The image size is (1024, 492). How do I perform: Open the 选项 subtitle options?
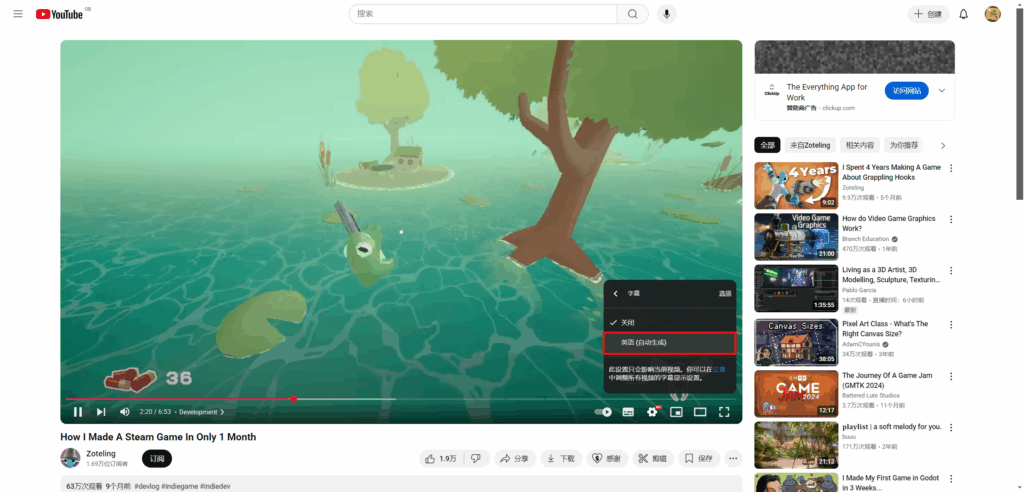725,294
